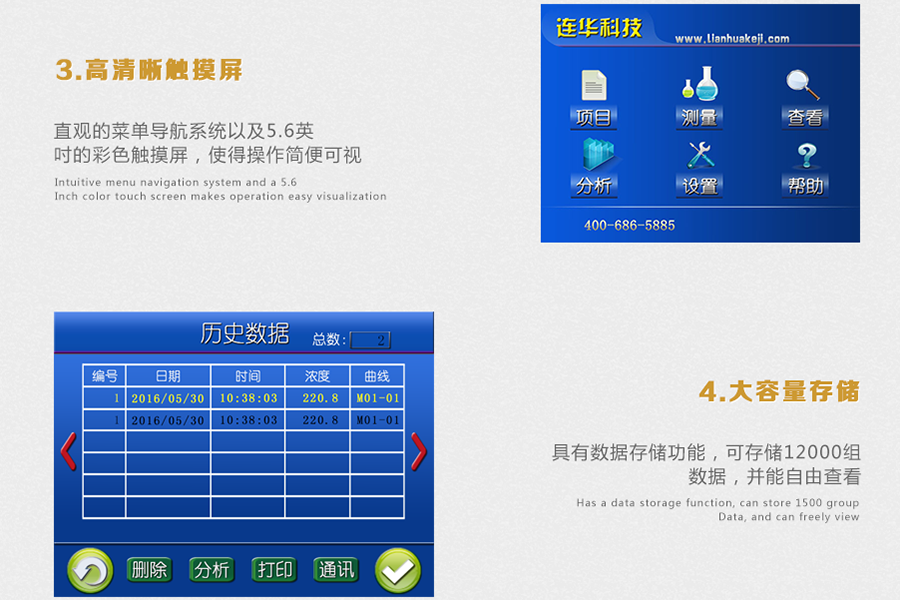Select the 项目 label button
This screenshot has height=600, width=900.
593,118
